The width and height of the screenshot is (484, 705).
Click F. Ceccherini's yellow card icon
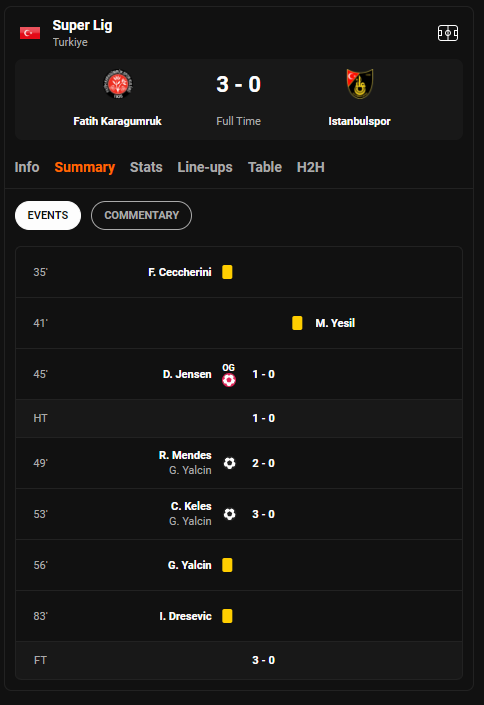(227, 272)
